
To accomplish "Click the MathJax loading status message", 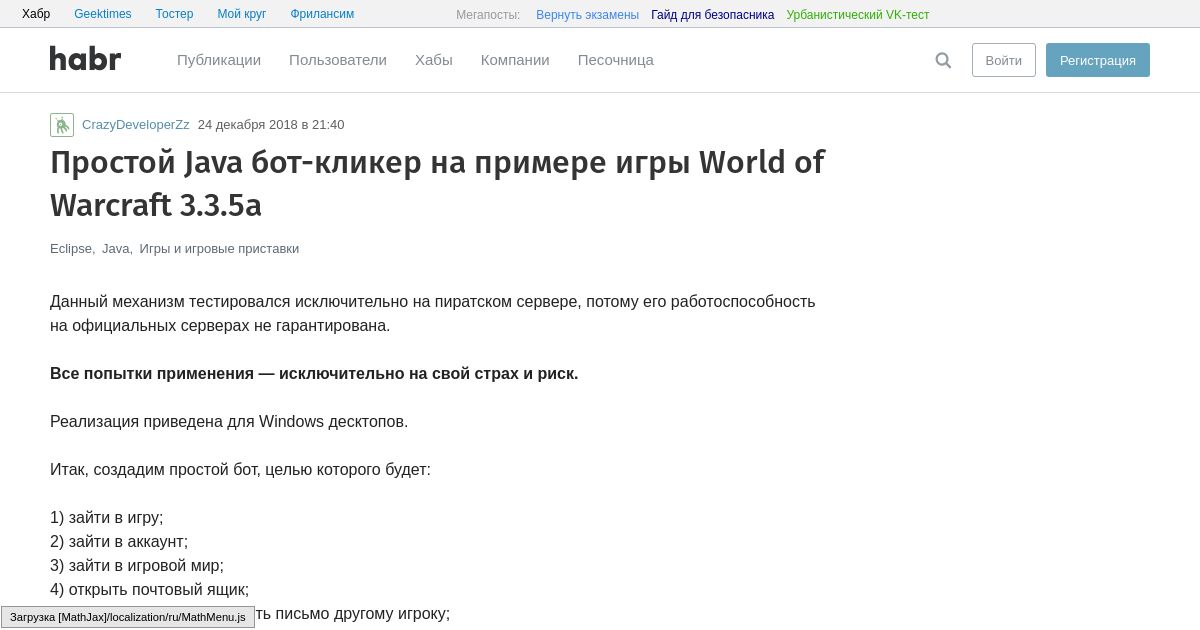I will 128,617.
